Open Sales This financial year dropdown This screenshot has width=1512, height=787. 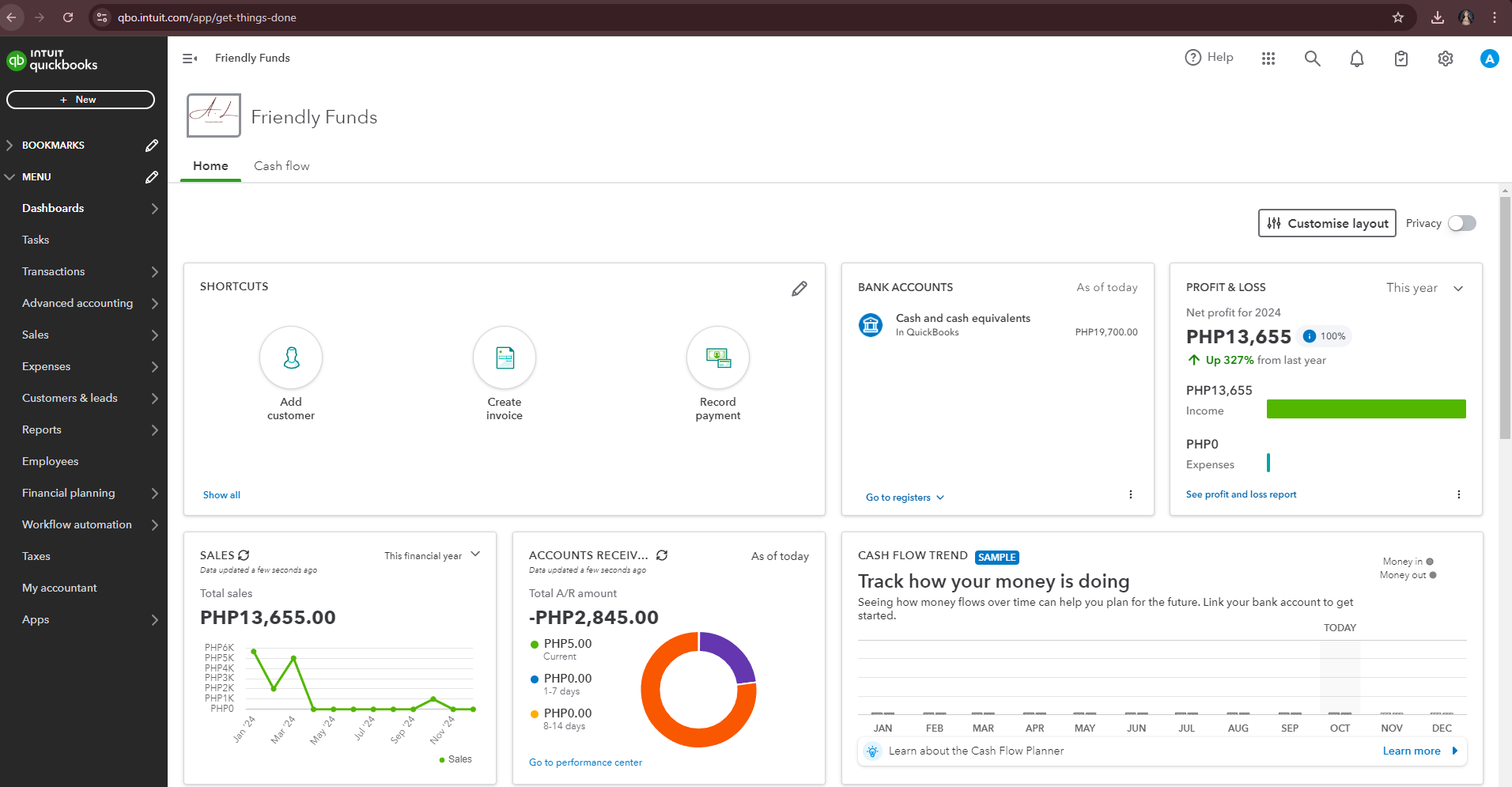click(x=433, y=555)
